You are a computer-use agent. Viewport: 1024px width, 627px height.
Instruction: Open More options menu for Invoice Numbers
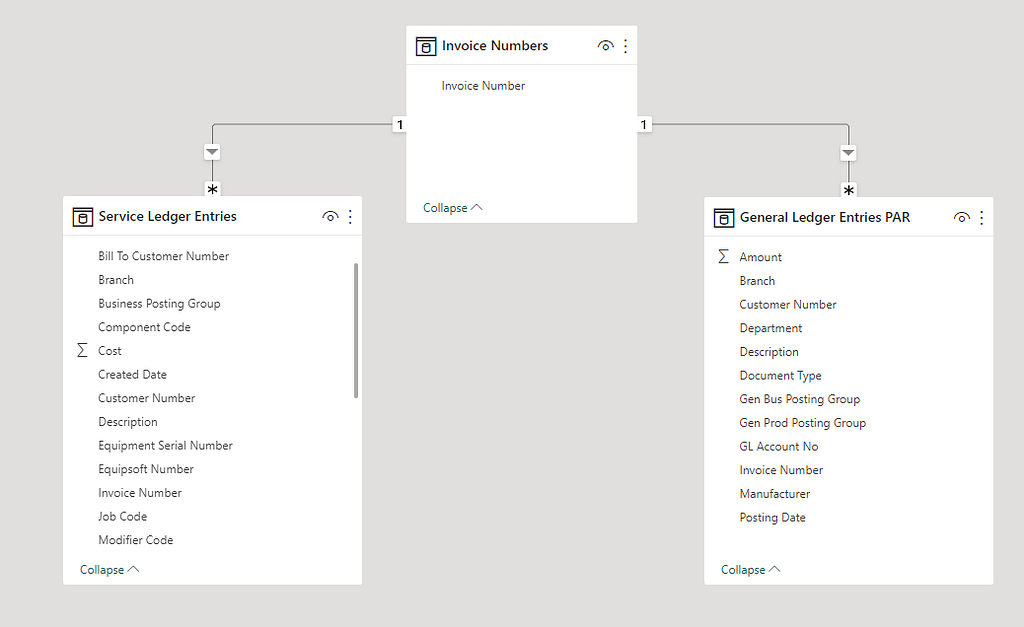(x=625, y=45)
